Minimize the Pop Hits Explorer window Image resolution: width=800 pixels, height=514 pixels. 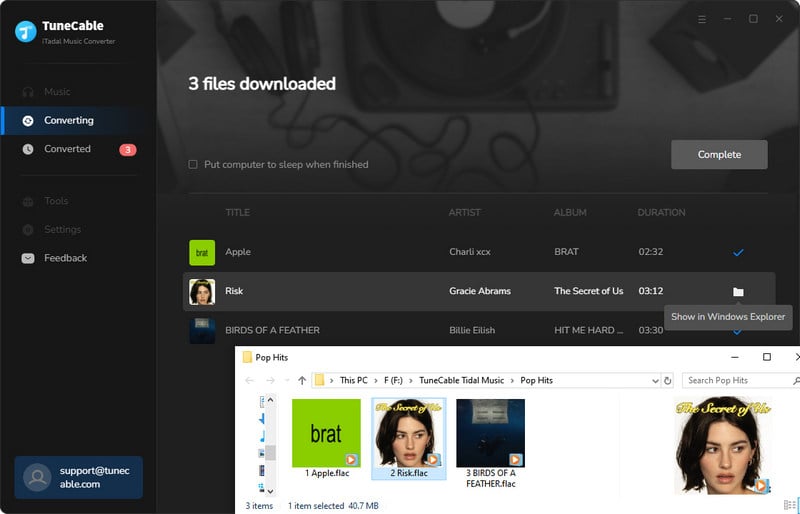click(735, 357)
